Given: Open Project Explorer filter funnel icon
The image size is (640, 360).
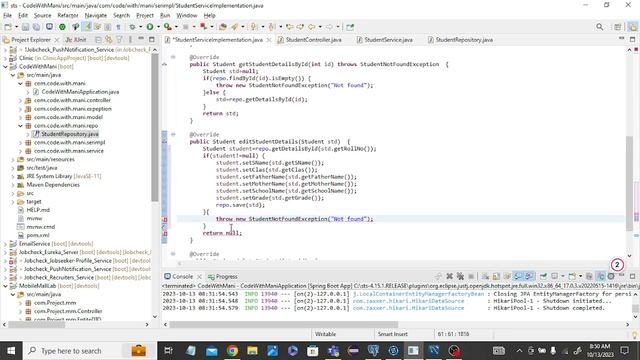Looking at the screenshot, I should pos(120,40).
